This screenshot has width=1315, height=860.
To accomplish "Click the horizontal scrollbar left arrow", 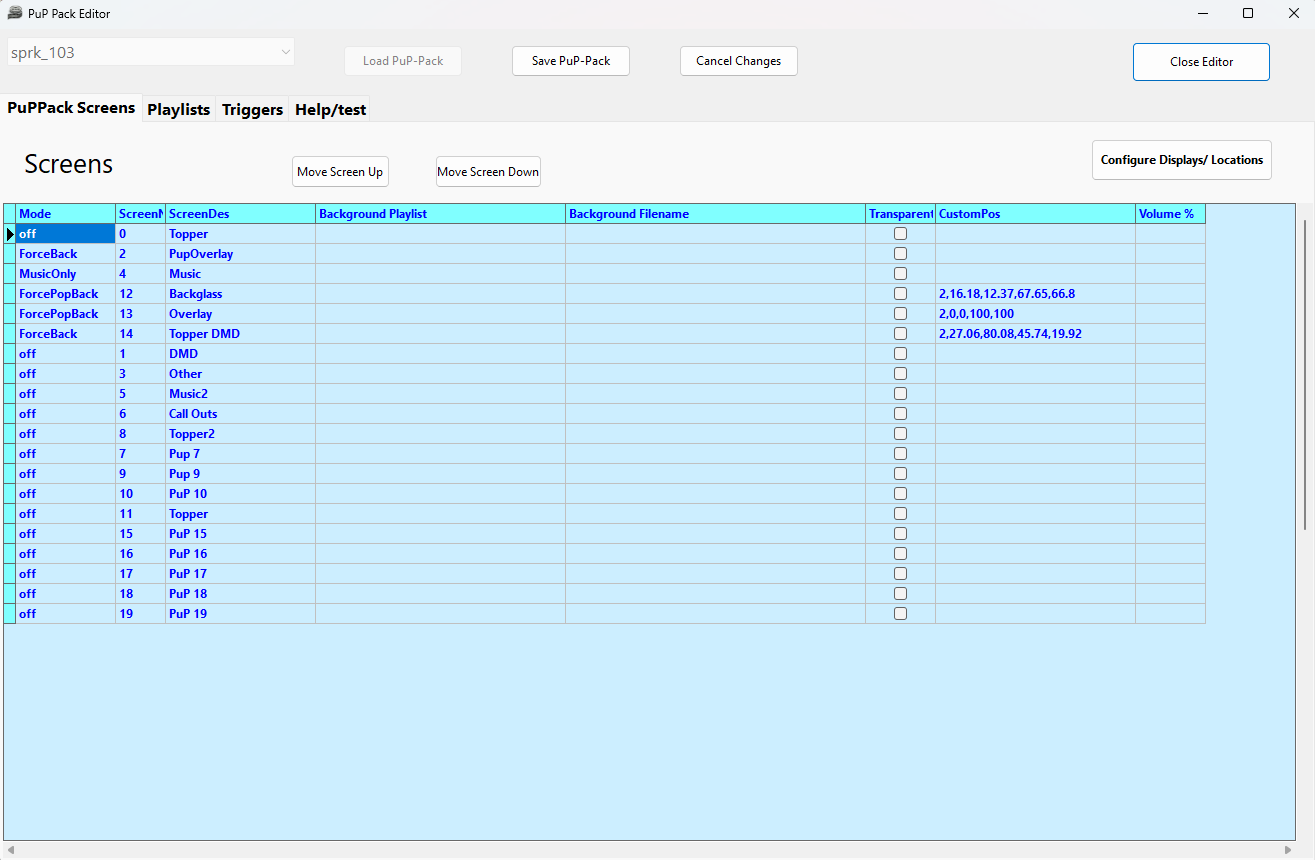I will (x=11, y=850).
